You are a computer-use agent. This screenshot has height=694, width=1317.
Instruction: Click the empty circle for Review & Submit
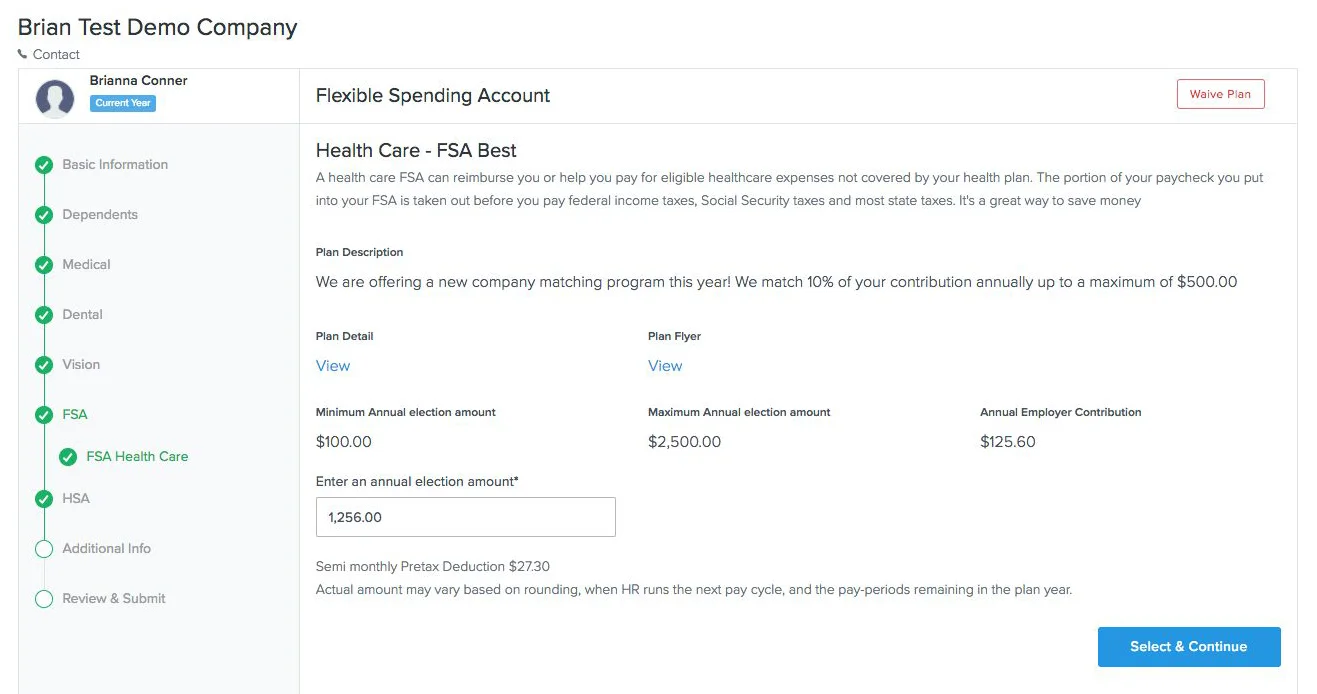coord(44,599)
